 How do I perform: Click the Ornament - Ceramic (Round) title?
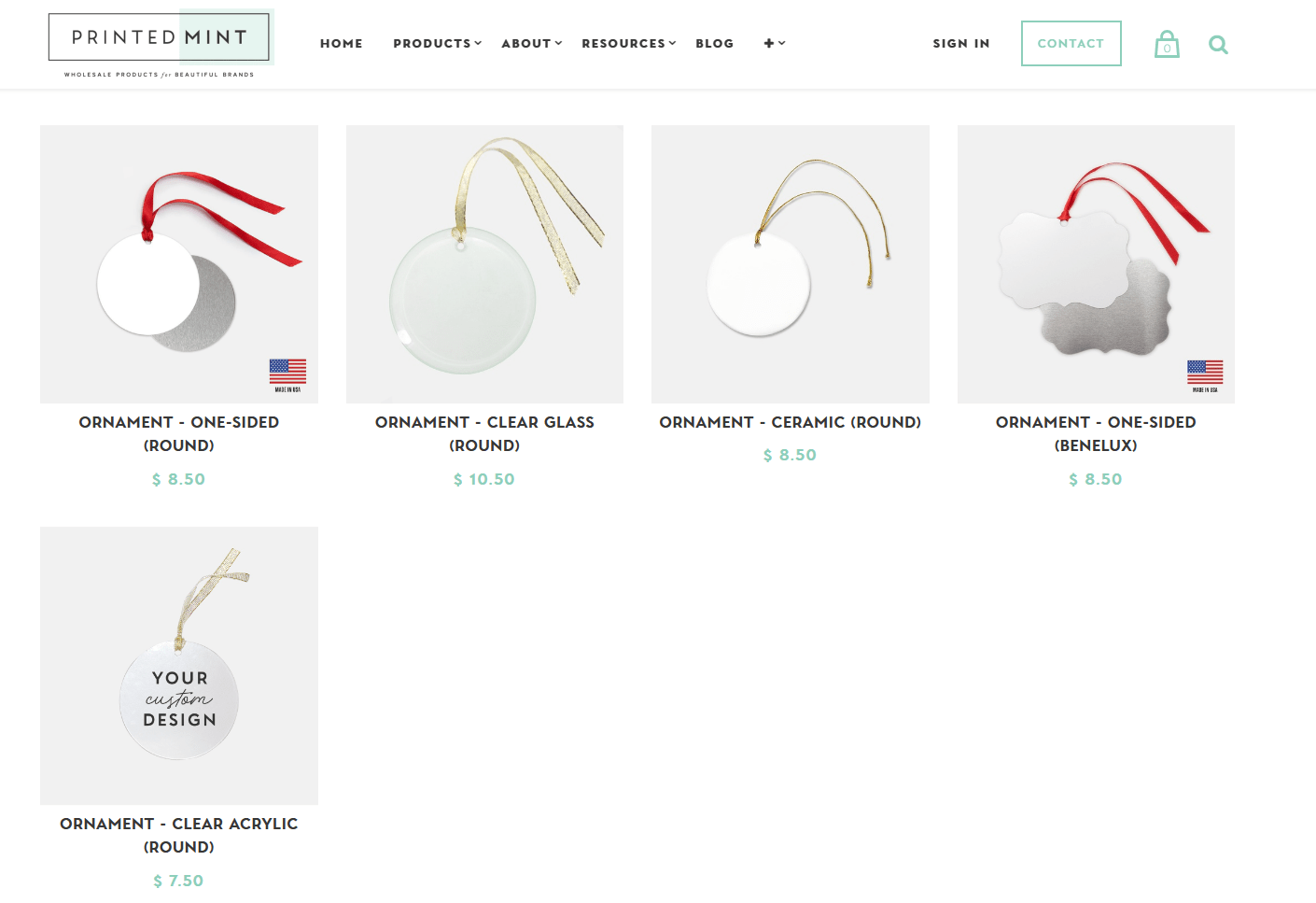(791, 422)
